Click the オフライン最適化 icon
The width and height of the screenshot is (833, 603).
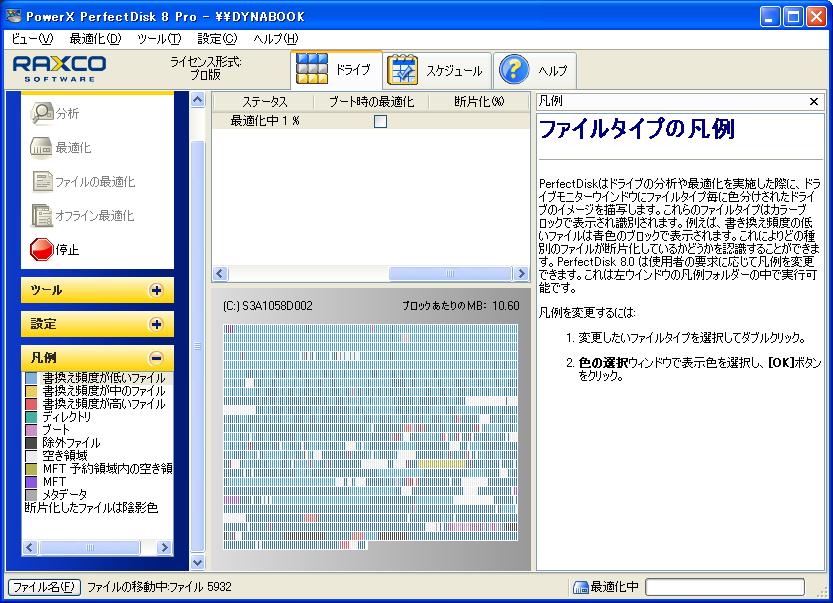[x=41, y=216]
